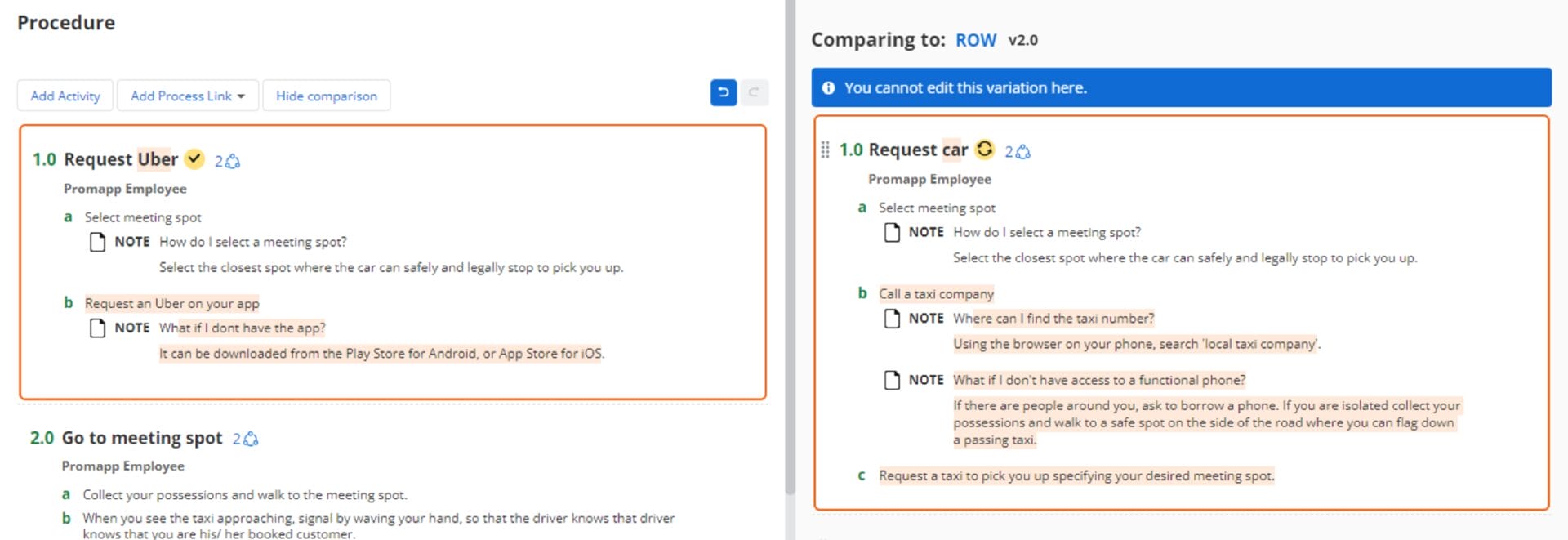The image size is (1568, 540).
Task: Expand the Add Process Link dropdown
Action: pos(188,96)
